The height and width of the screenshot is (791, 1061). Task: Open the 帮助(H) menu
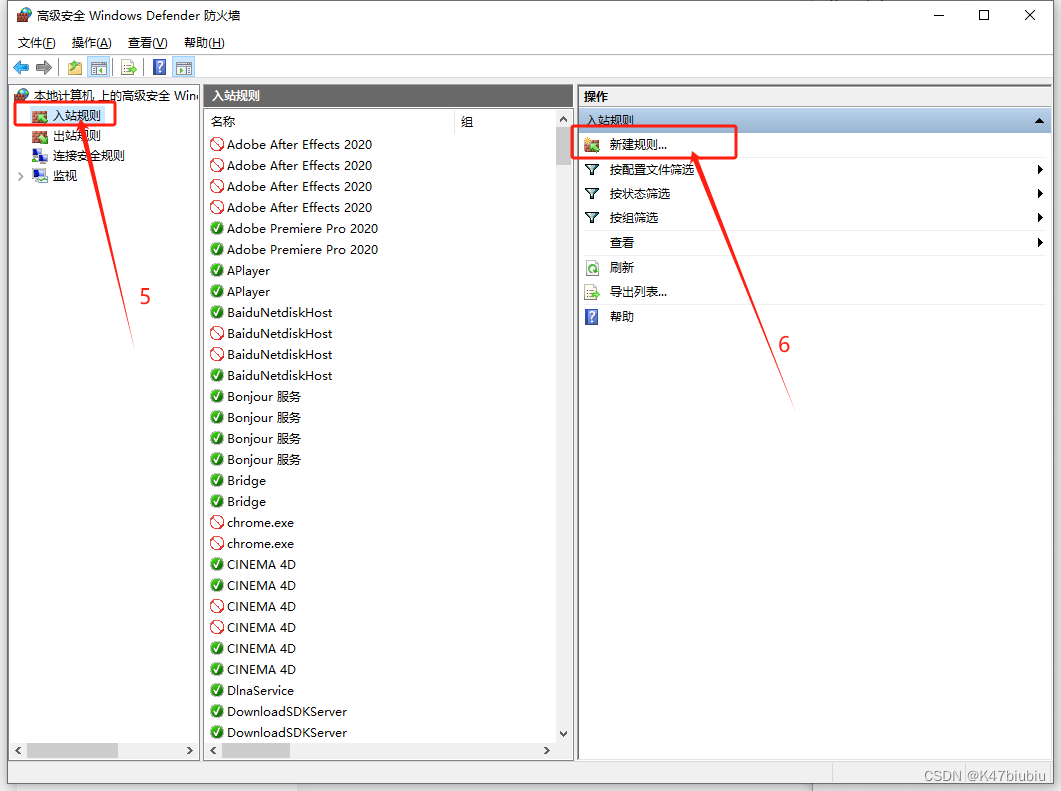pyautogui.click(x=204, y=43)
